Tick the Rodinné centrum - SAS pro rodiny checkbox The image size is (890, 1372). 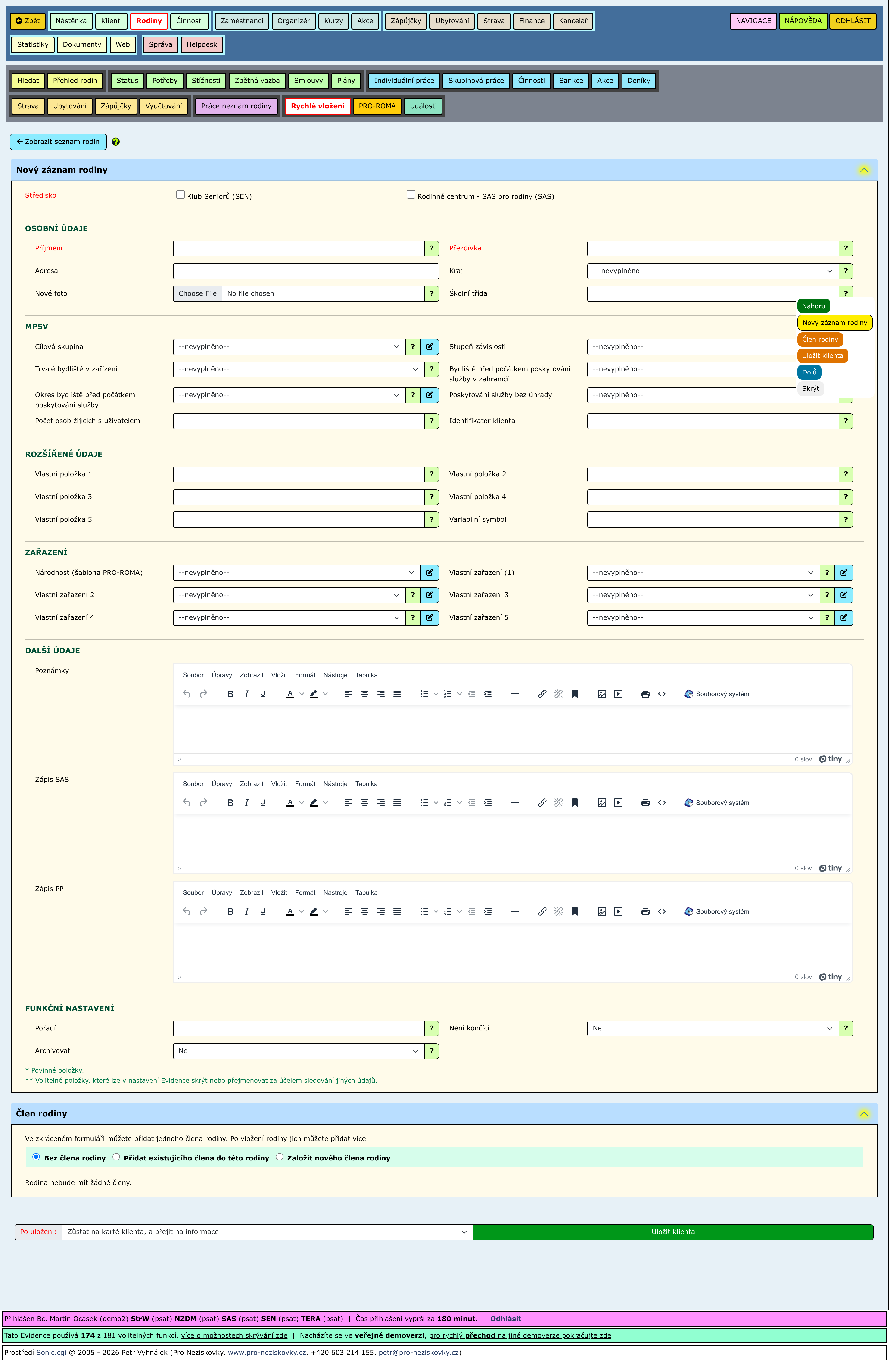click(x=411, y=195)
